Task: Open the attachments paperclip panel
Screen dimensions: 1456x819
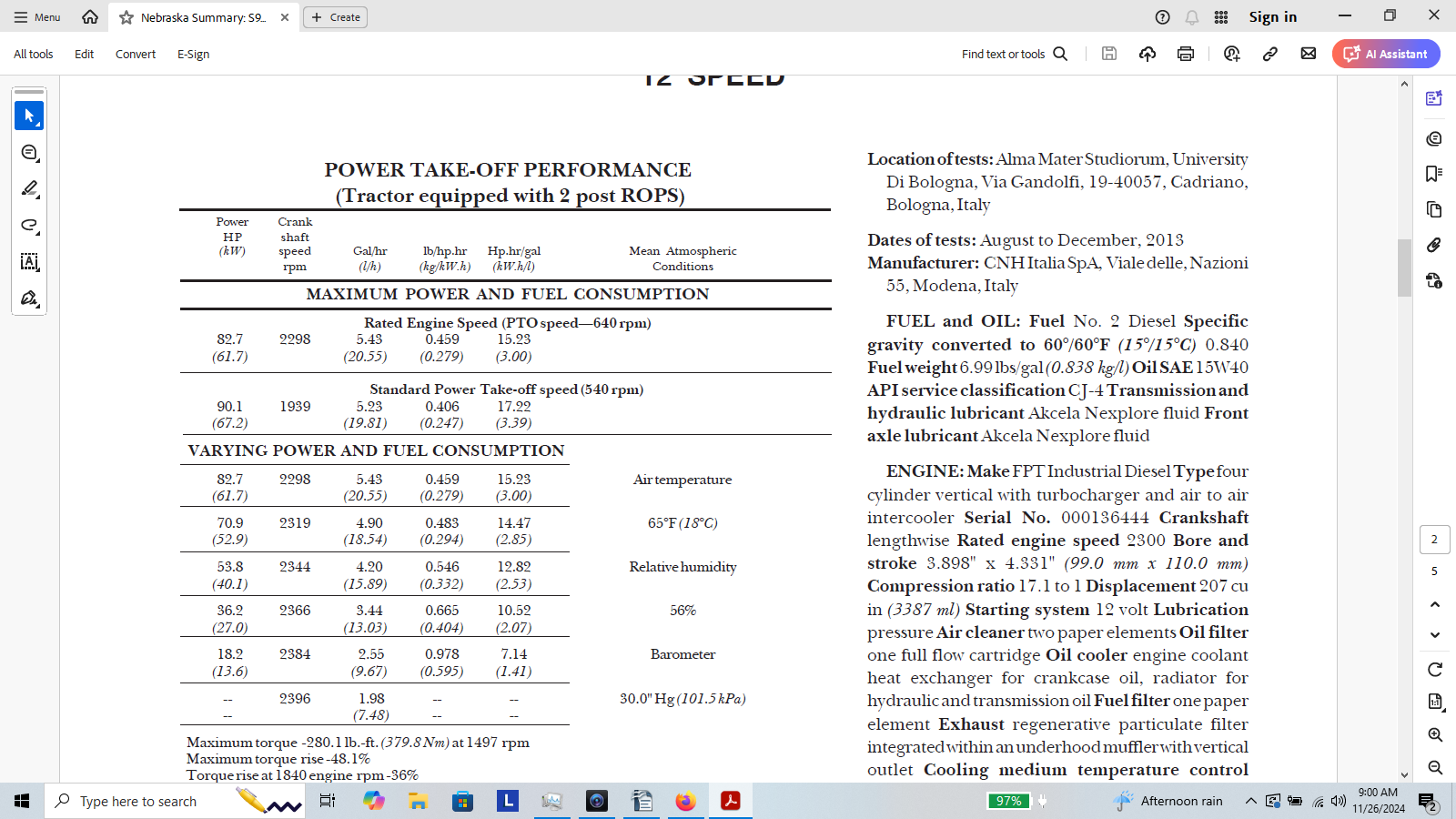Action: coord(1434,245)
